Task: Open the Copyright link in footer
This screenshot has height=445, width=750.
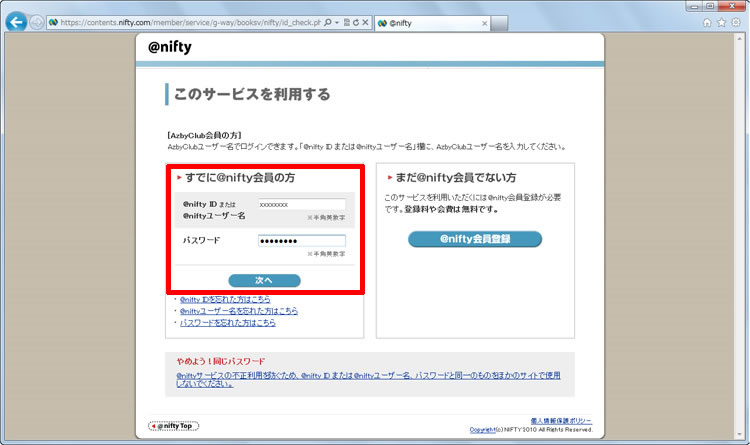Action: [482, 430]
